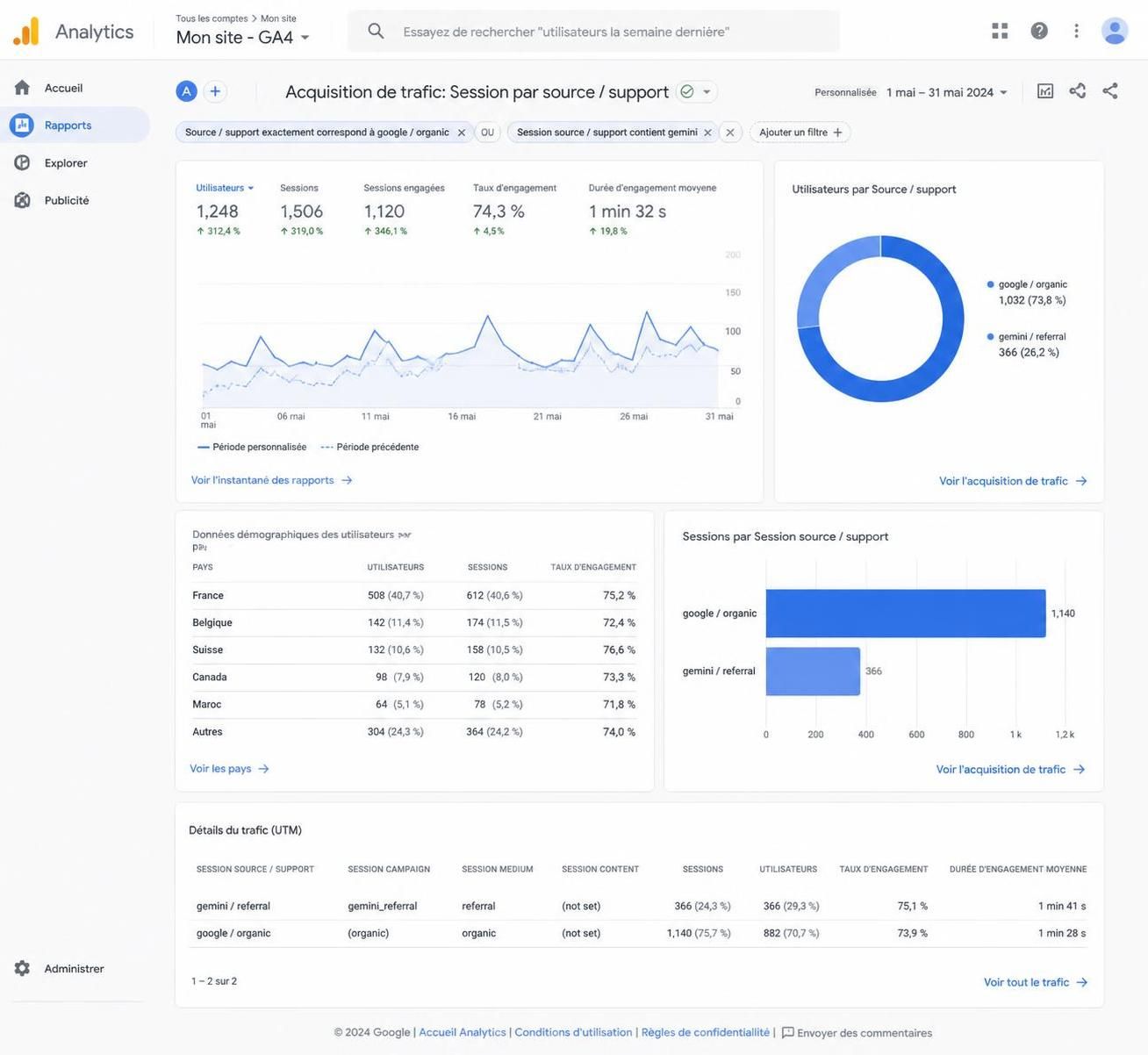Click the gemini / referral legend color dot
Viewport: 1148px width, 1055px height.
[991, 336]
